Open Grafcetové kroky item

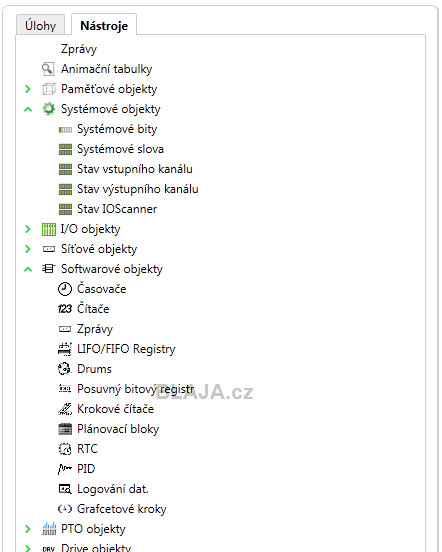coord(122,509)
